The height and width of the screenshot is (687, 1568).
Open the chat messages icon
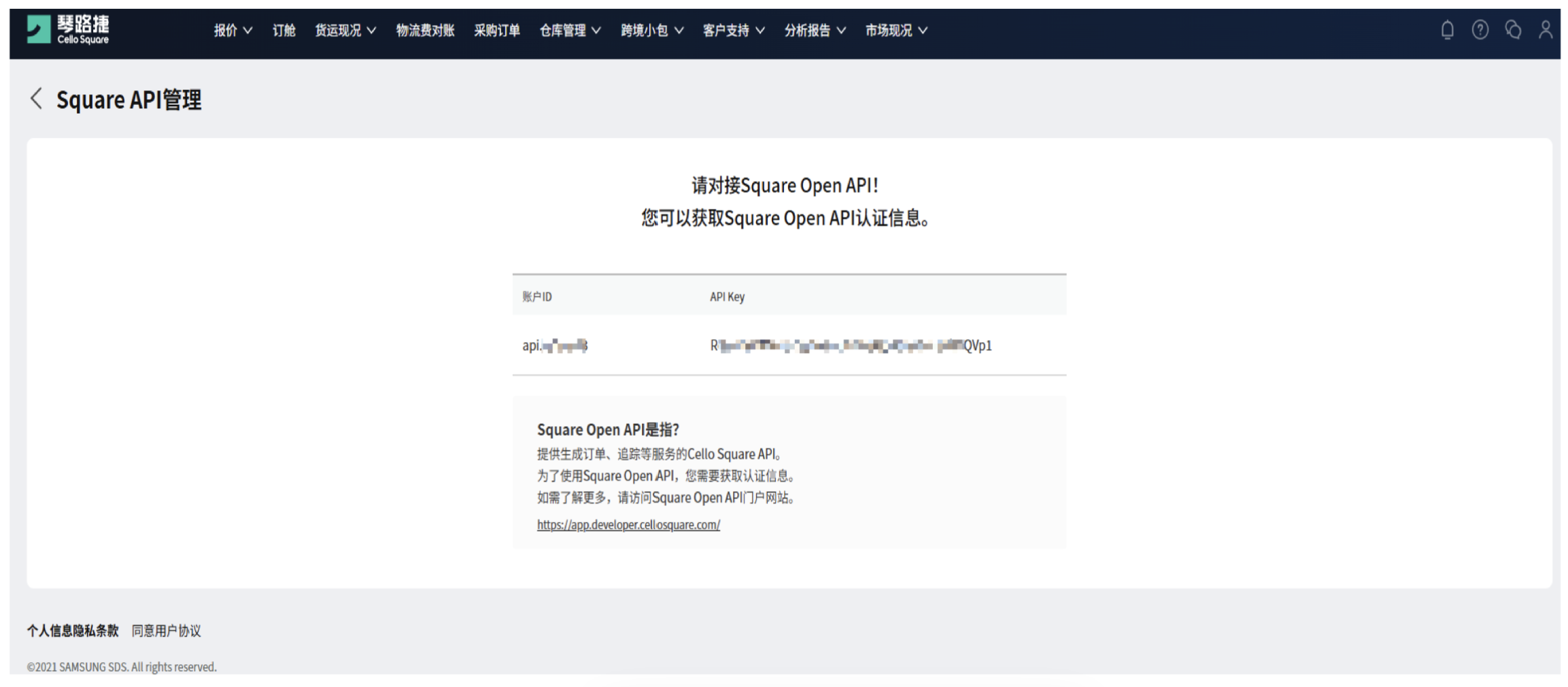[x=1513, y=30]
